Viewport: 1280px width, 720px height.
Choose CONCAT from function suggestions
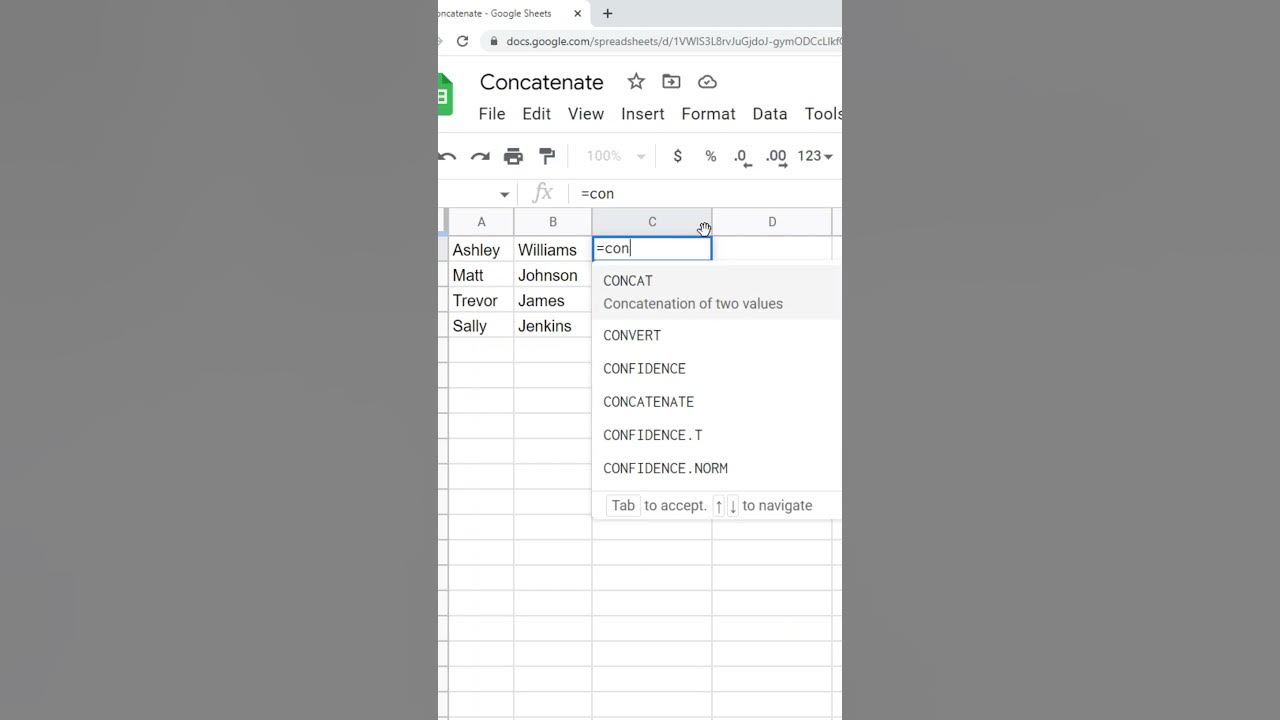(x=717, y=292)
